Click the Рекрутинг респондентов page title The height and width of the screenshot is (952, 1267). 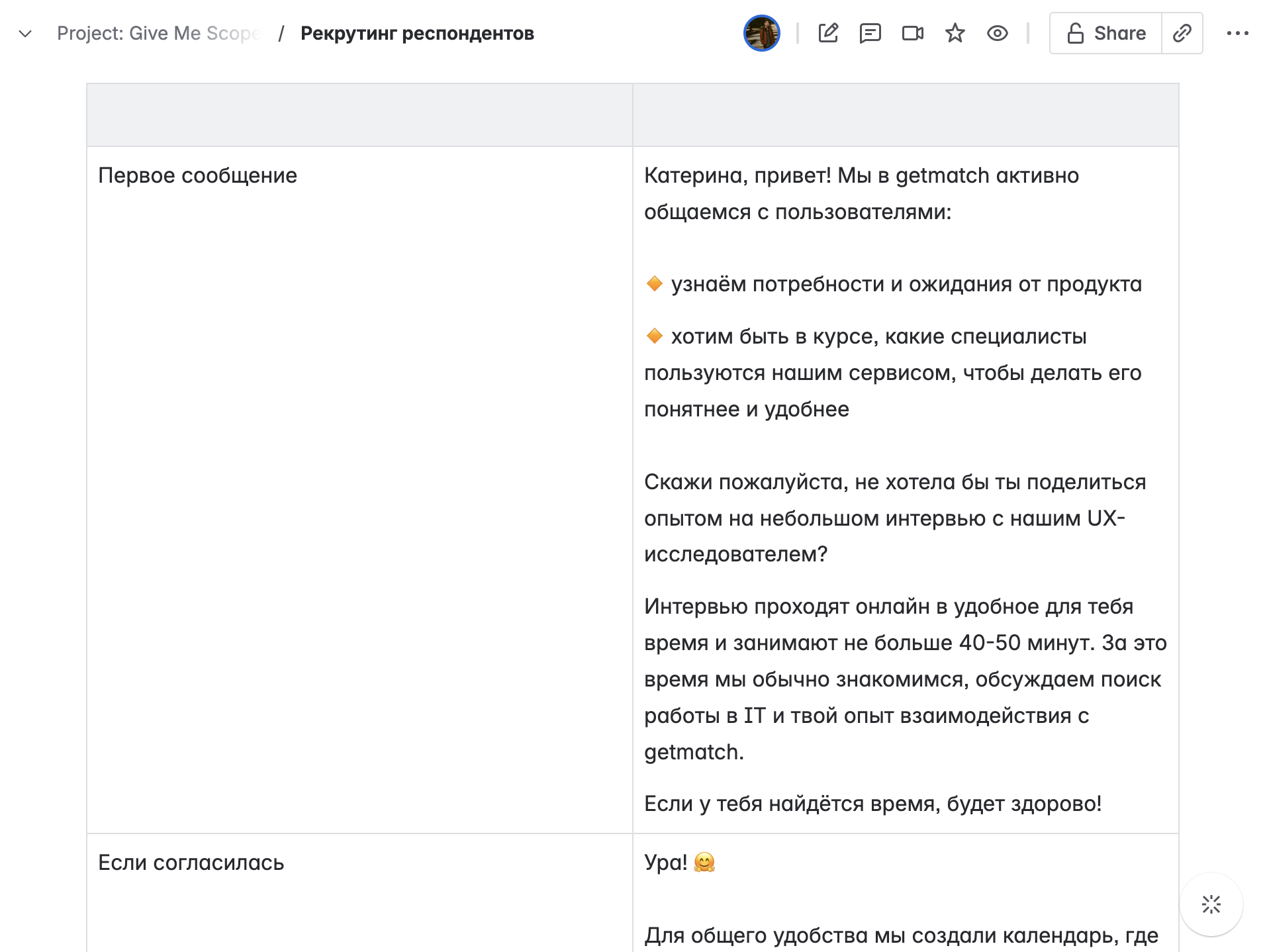pos(417,33)
